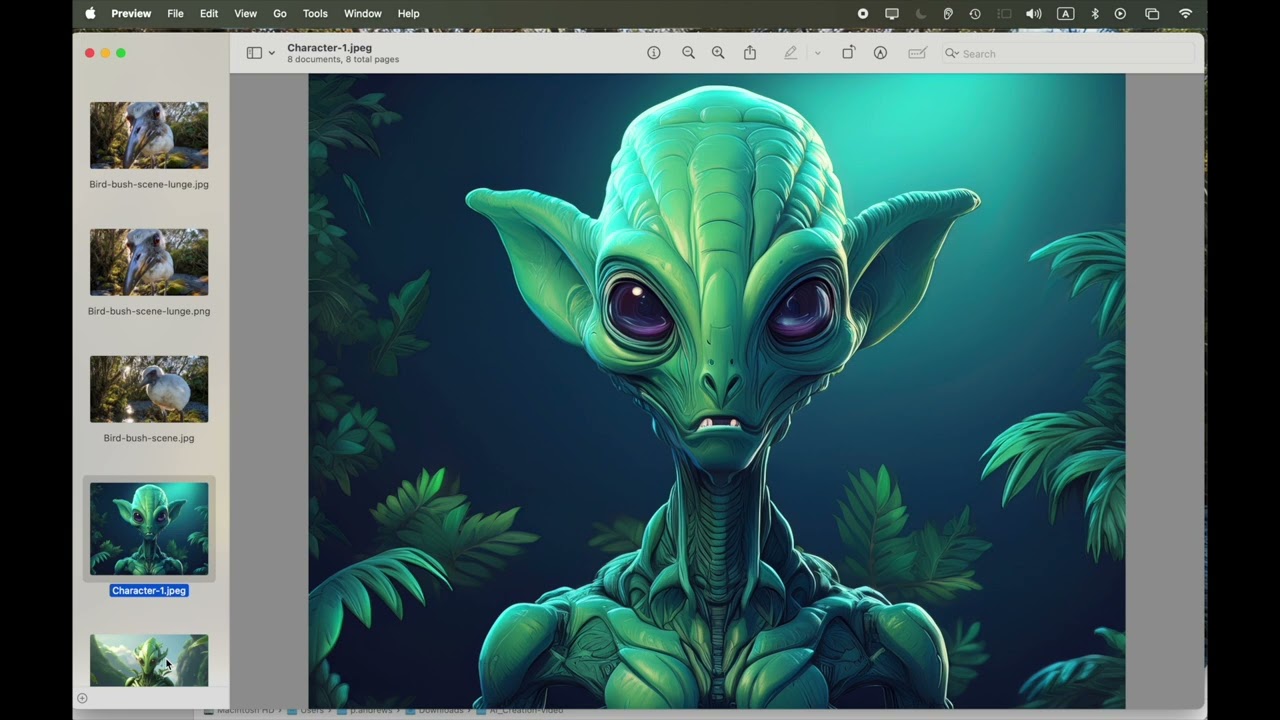Open the View menu

[x=245, y=13]
